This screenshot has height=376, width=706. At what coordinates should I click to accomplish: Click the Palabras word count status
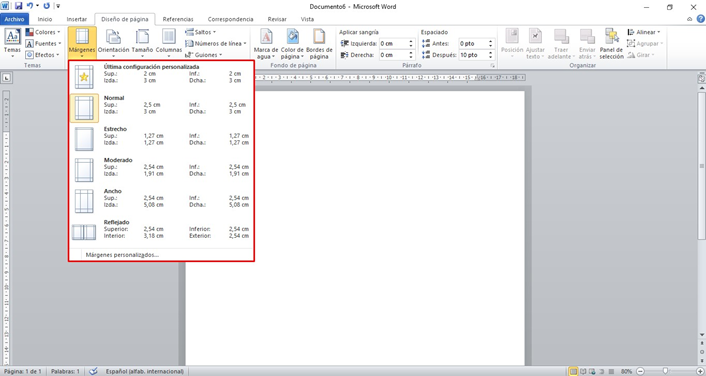point(65,371)
